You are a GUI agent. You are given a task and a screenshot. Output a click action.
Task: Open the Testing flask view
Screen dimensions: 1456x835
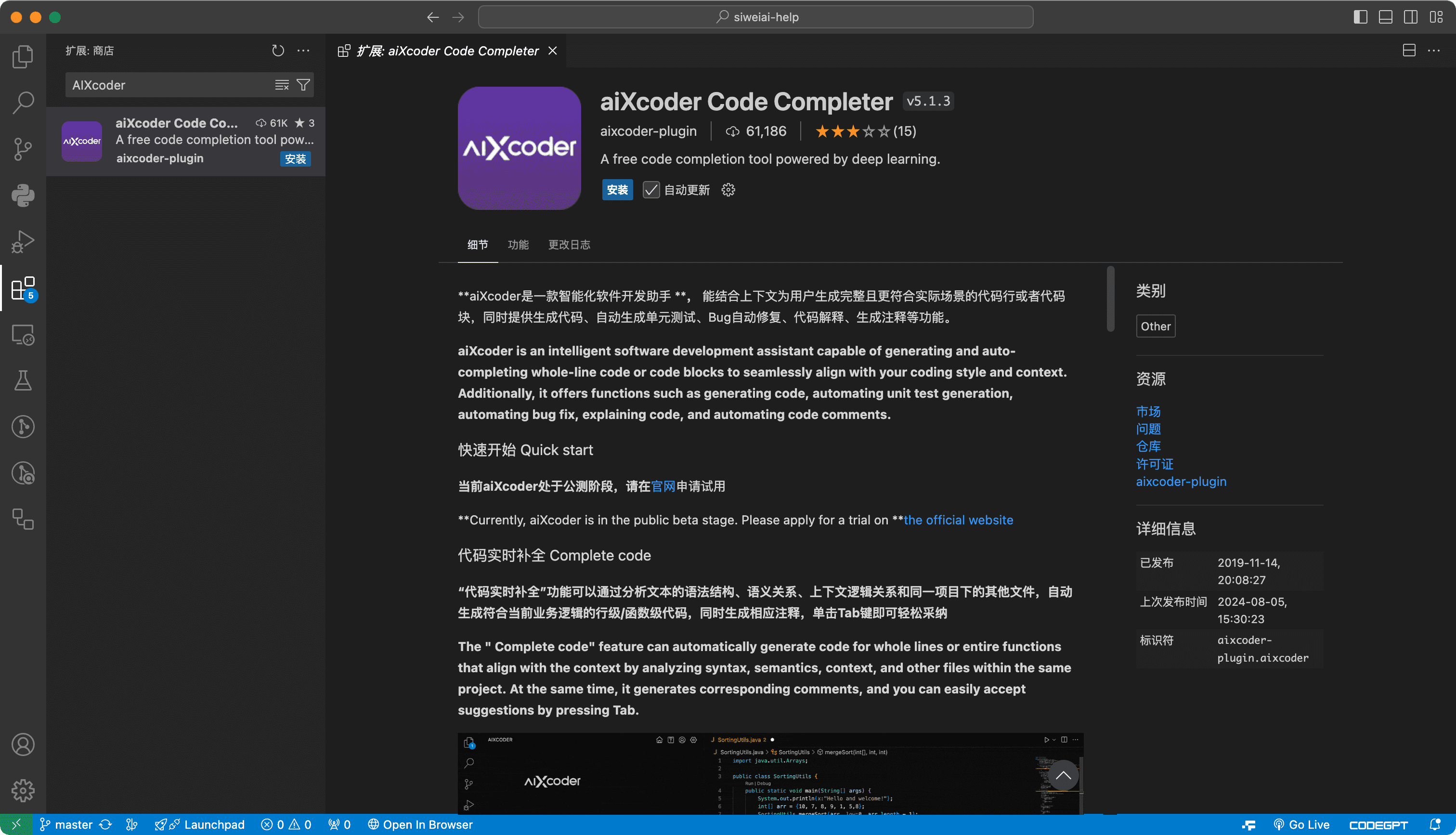click(x=23, y=380)
